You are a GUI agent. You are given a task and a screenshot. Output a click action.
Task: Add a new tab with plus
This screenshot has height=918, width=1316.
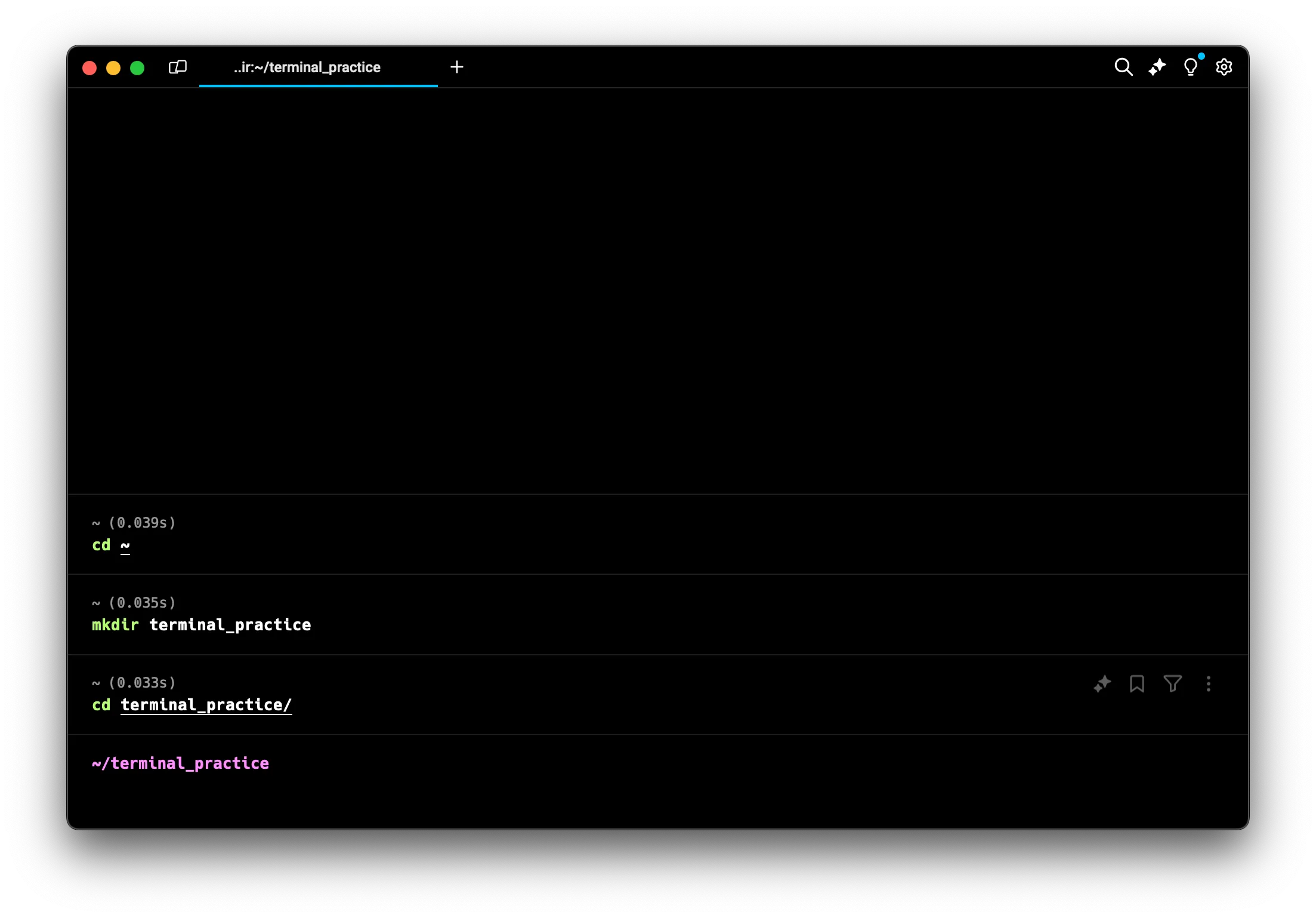coord(457,67)
